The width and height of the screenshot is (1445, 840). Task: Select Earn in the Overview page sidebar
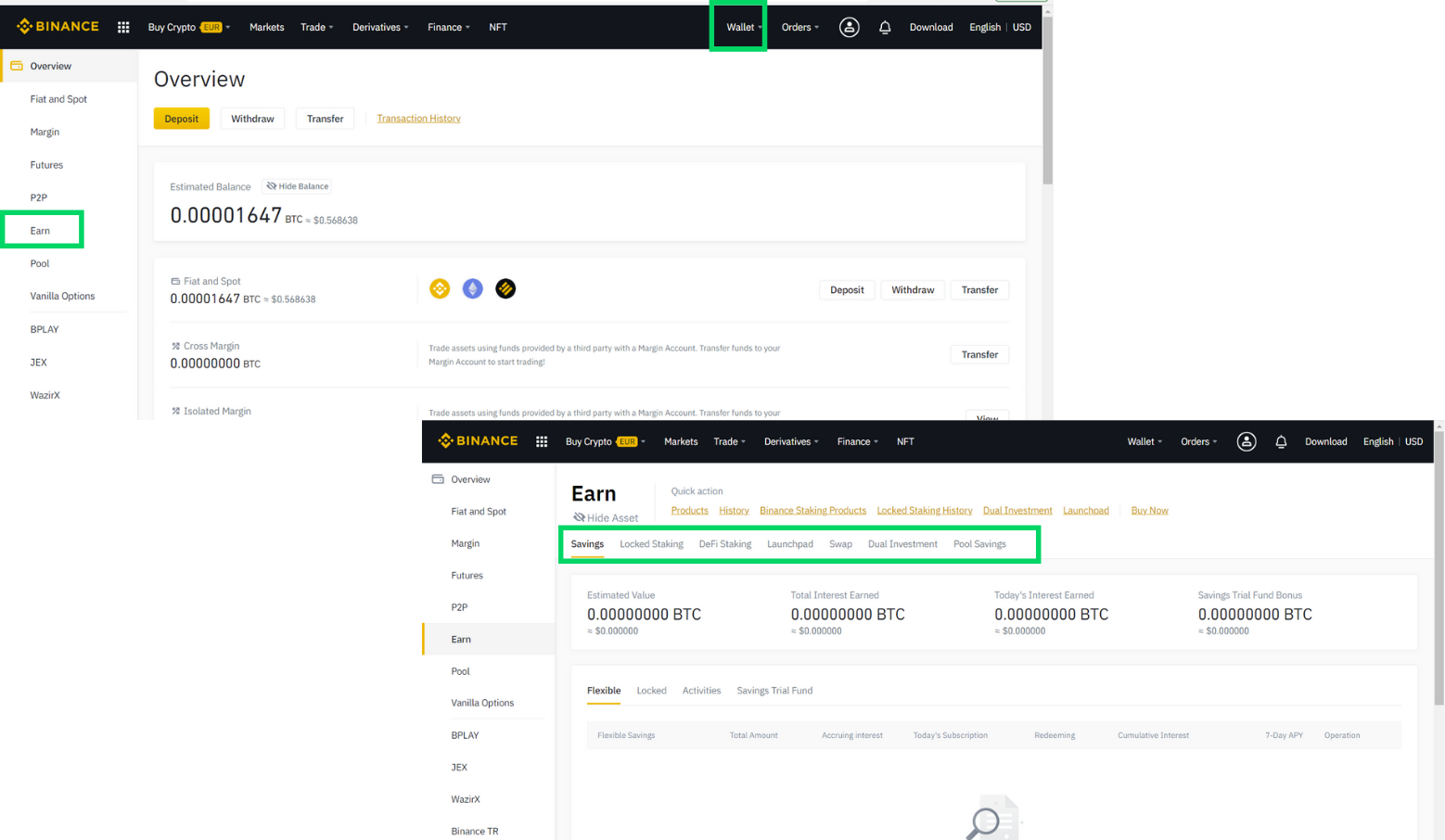40,231
